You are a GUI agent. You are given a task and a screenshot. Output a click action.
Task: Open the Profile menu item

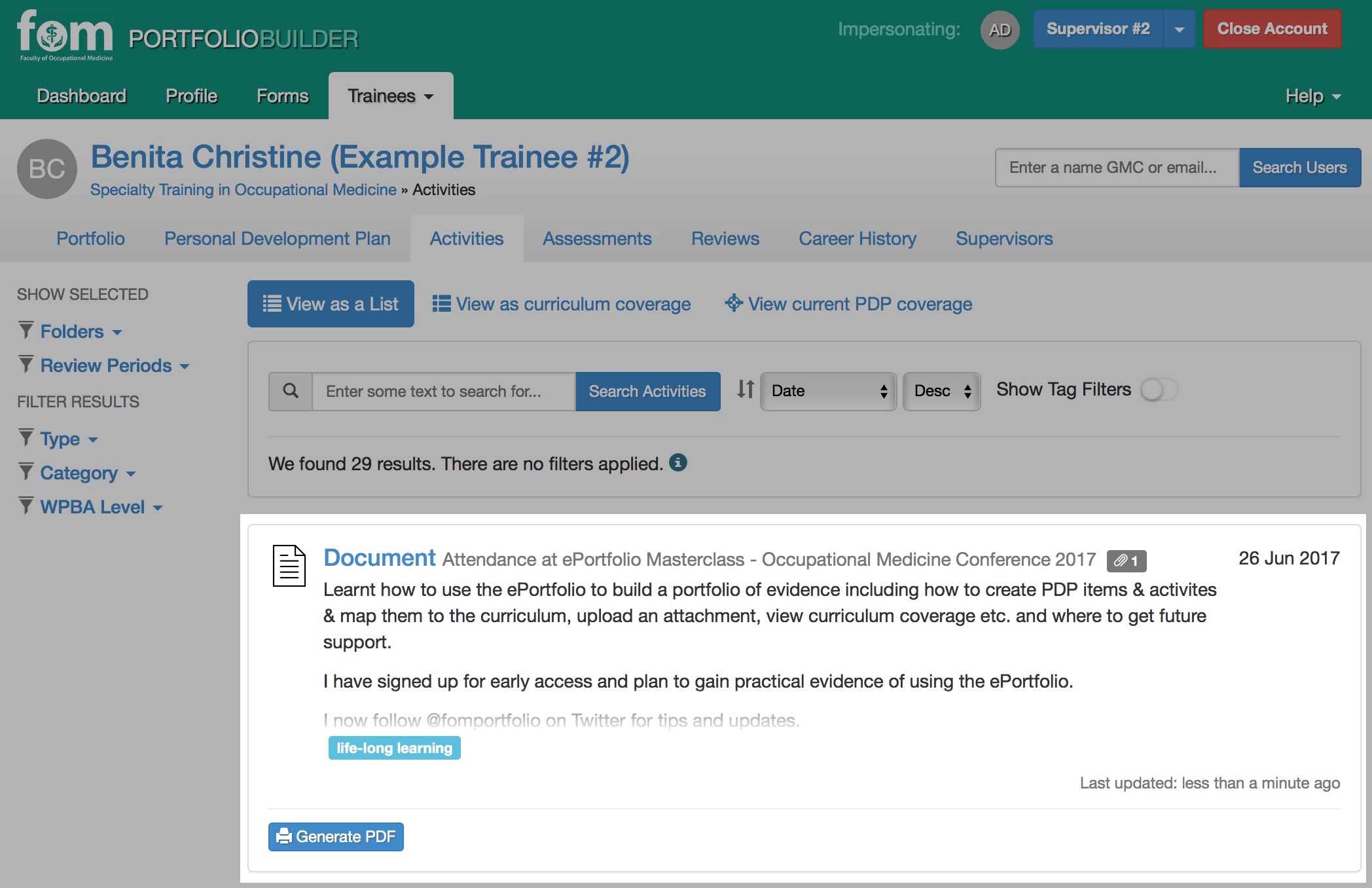[191, 96]
